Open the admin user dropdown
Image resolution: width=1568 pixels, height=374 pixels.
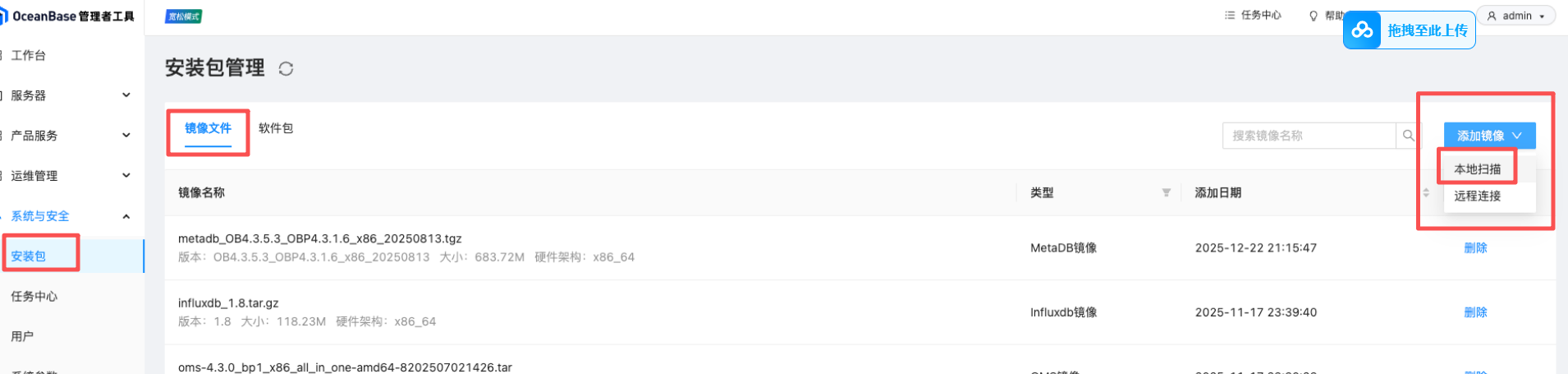click(1515, 16)
